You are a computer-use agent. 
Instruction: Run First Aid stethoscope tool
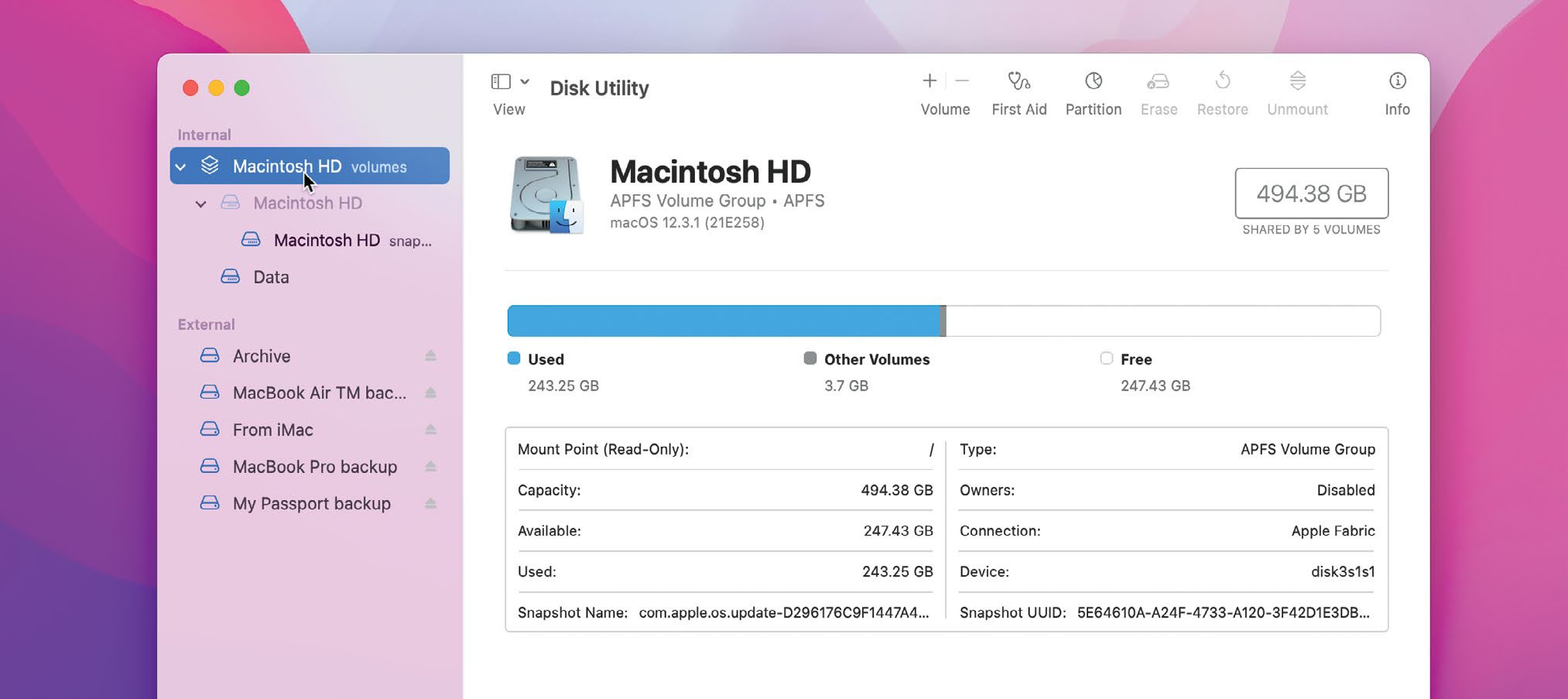point(1019,81)
